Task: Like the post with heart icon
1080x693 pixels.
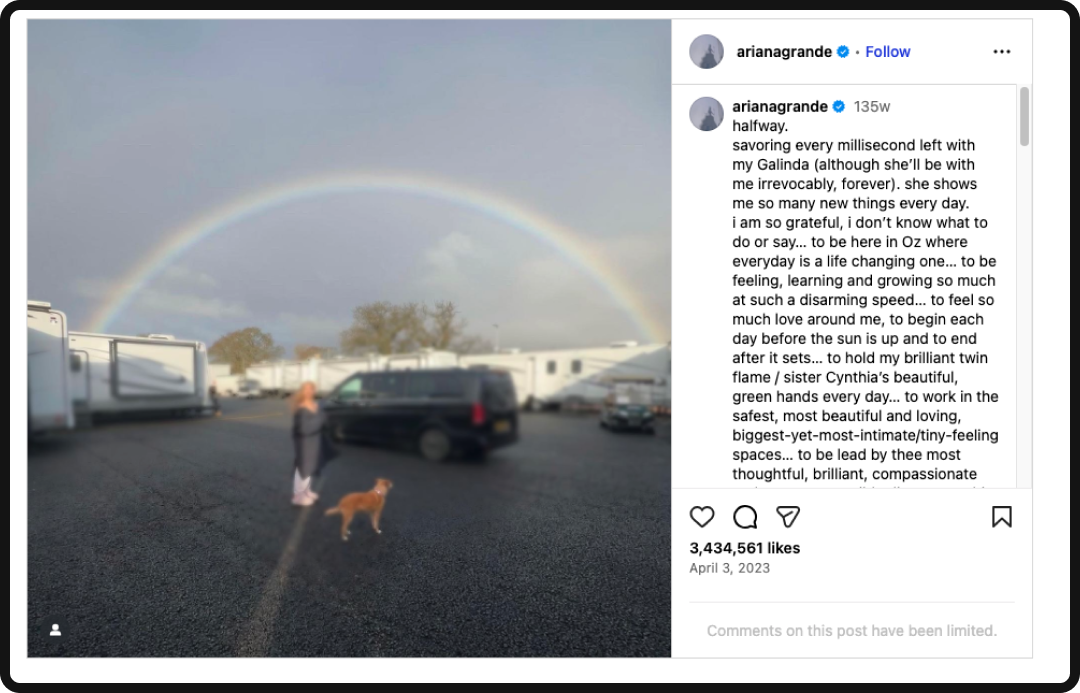Action: 702,517
